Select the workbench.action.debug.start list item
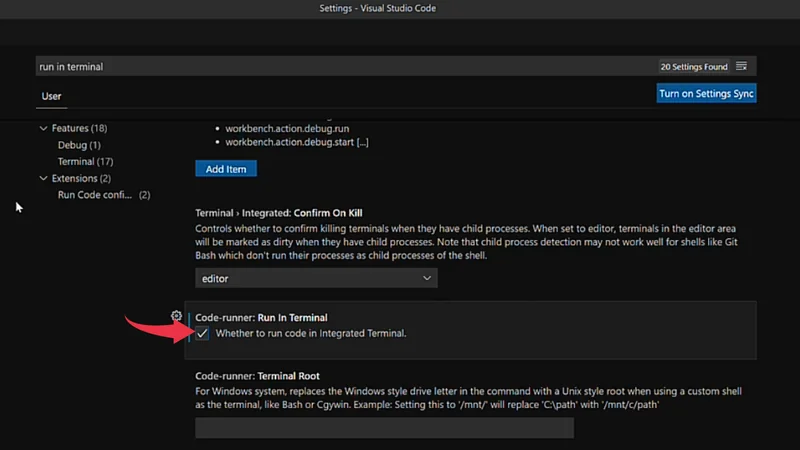800x450 pixels. point(297,142)
